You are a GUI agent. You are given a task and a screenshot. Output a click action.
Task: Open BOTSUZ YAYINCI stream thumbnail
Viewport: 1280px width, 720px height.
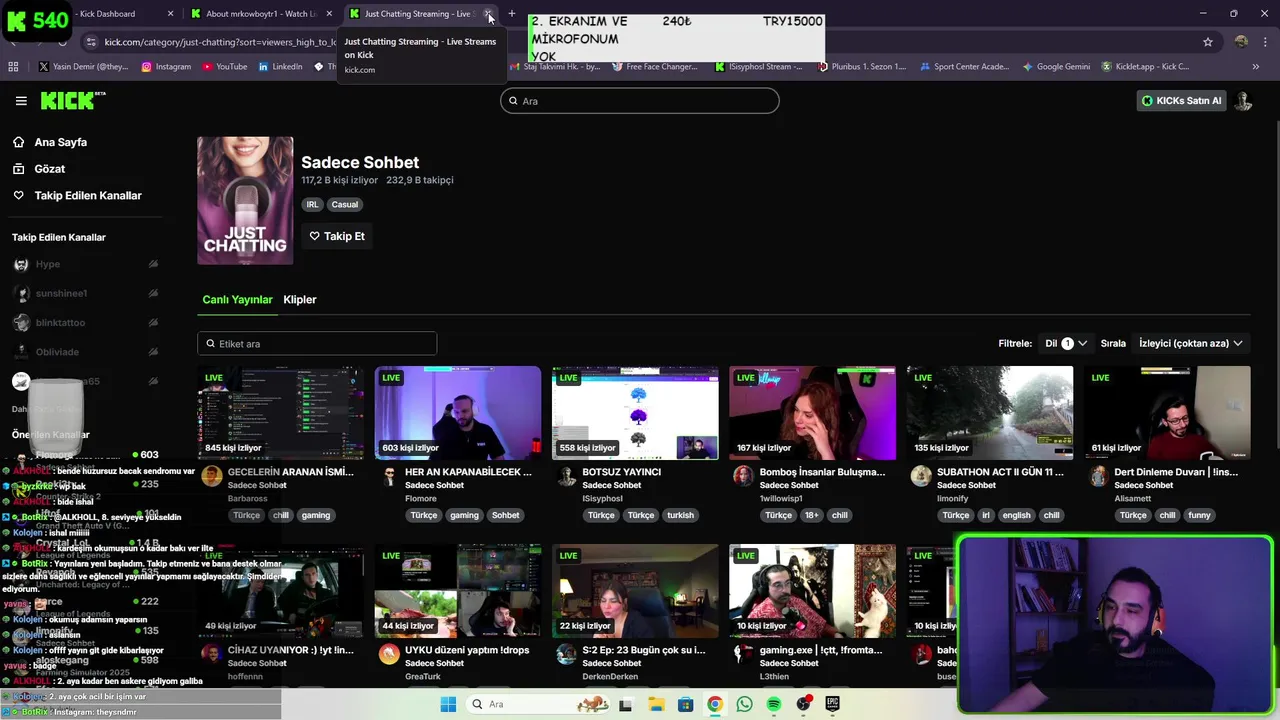point(635,413)
